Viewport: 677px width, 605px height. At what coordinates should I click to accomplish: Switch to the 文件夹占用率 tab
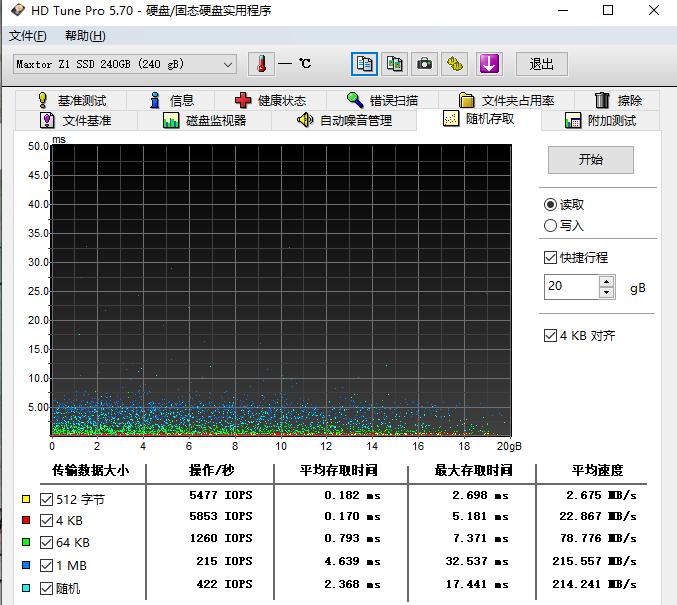(x=506, y=100)
